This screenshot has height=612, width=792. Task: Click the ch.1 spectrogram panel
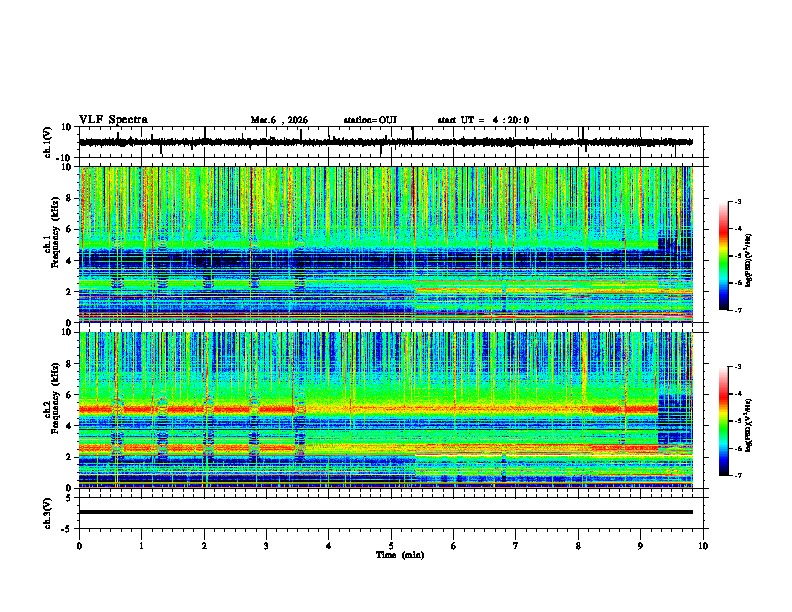tap(386, 244)
